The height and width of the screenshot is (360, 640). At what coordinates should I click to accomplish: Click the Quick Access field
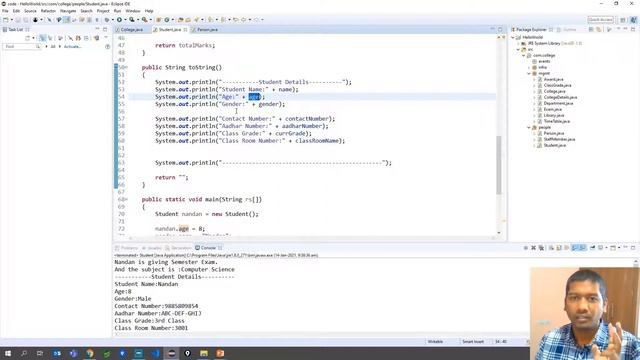600,20
